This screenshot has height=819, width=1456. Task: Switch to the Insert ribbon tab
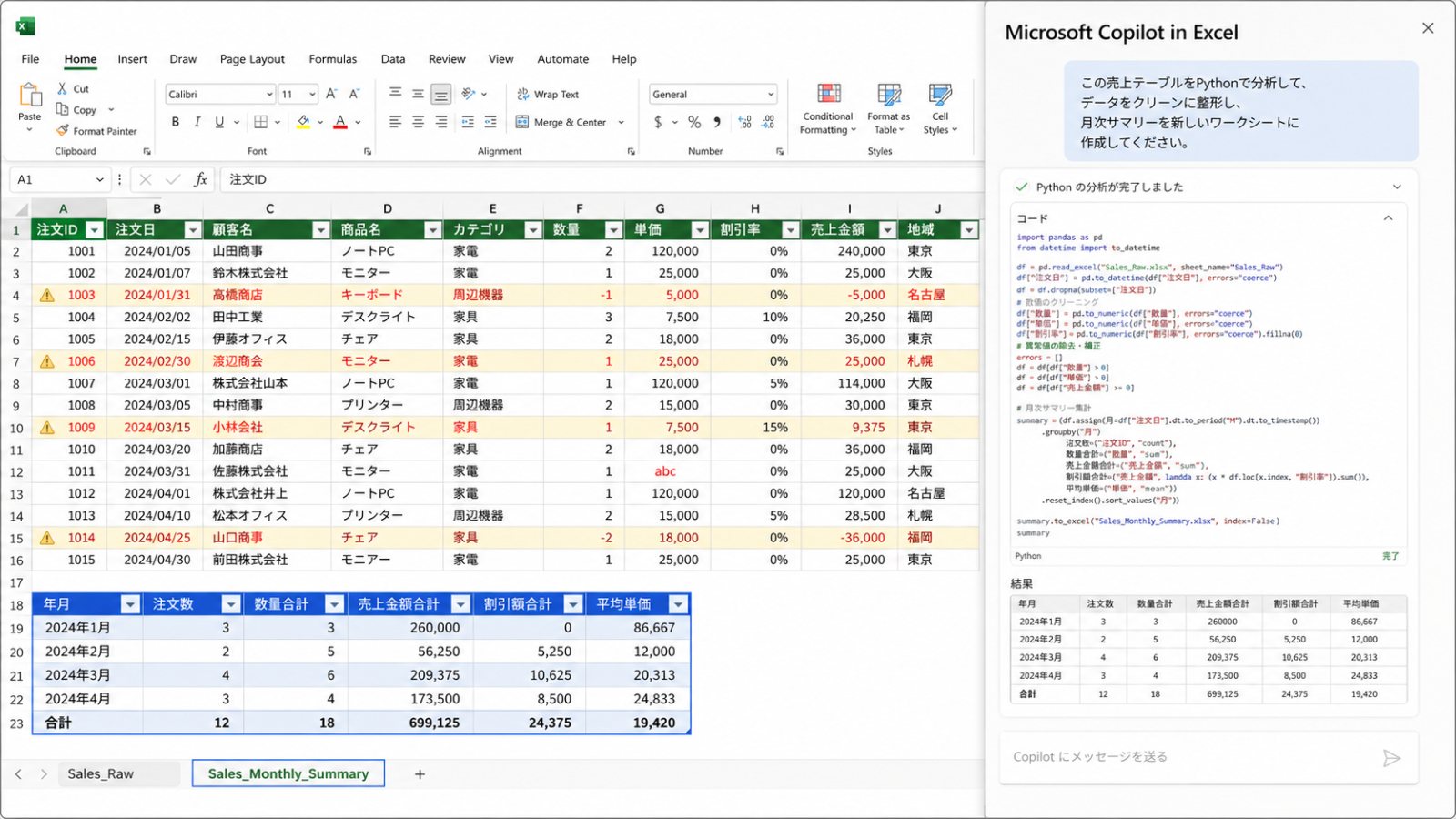132,59
